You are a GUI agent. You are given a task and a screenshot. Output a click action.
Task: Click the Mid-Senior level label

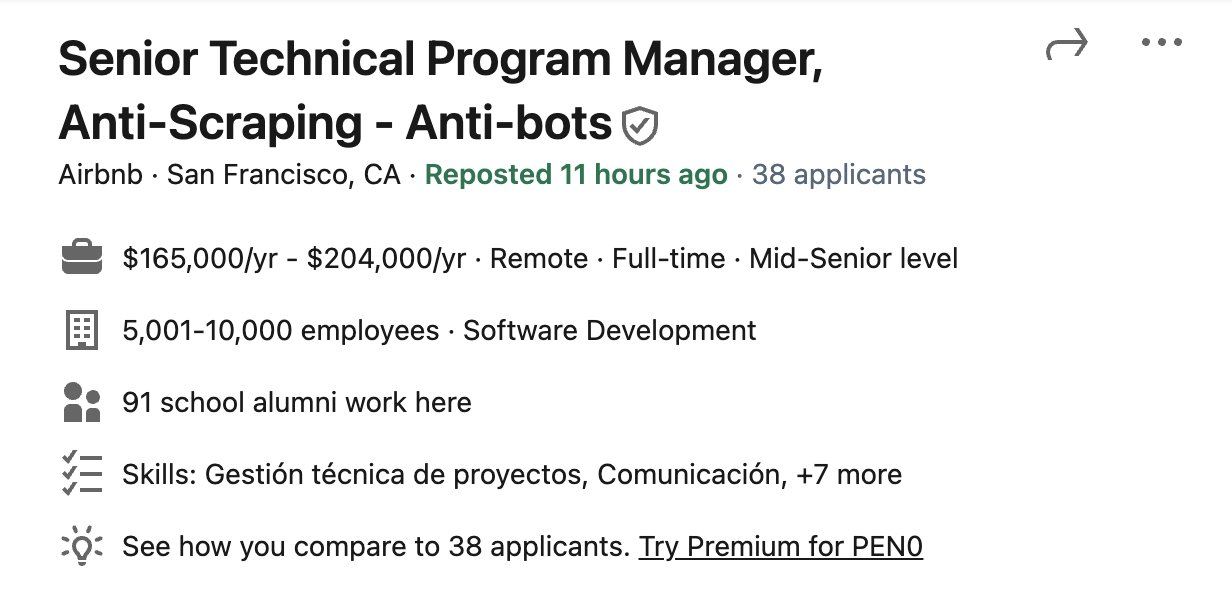[x=853, y=260]
